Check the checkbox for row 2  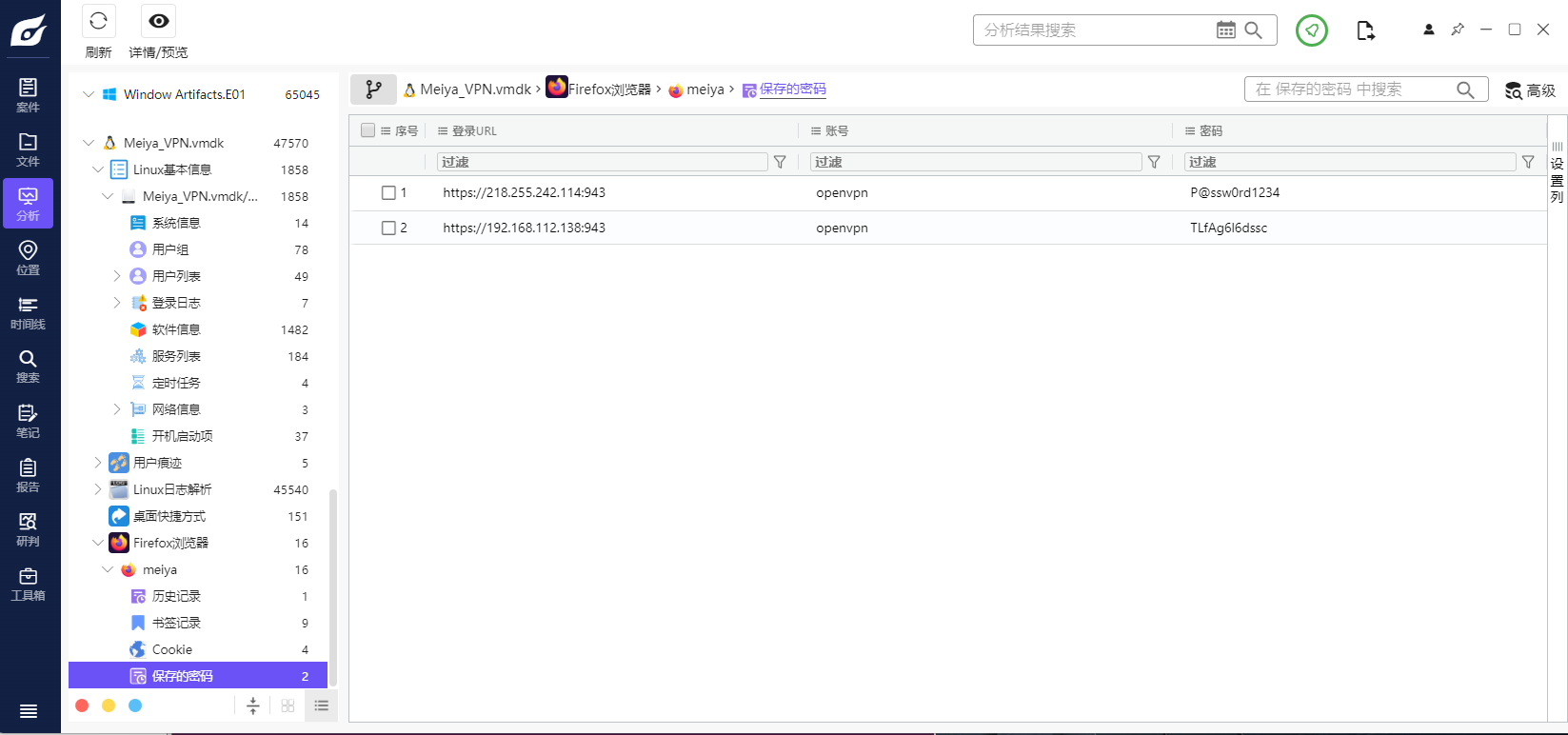(388, 228)
